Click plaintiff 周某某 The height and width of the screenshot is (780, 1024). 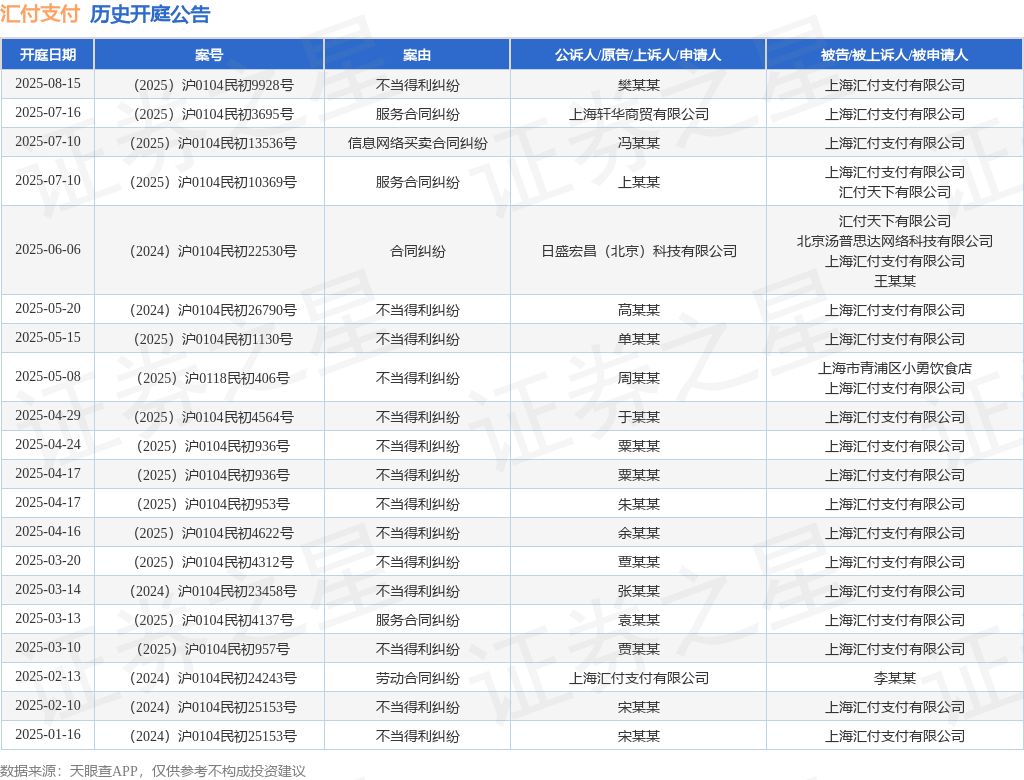pos(639,378)
